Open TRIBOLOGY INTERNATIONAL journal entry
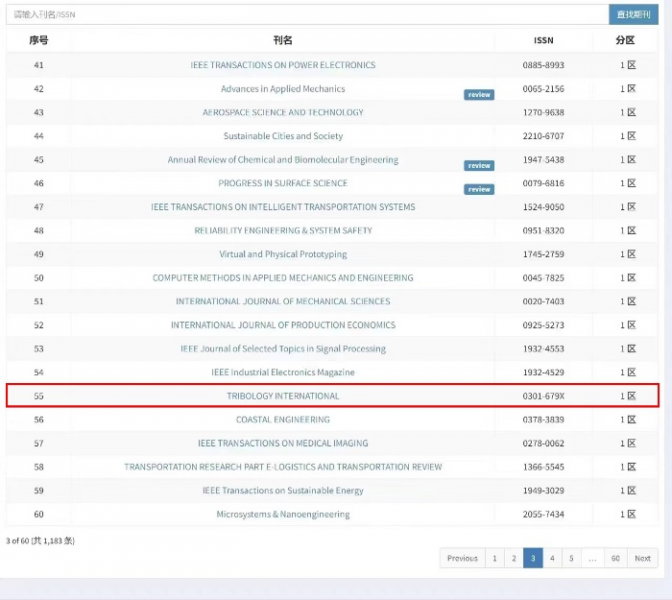The image size is (672, 600). 283,396
